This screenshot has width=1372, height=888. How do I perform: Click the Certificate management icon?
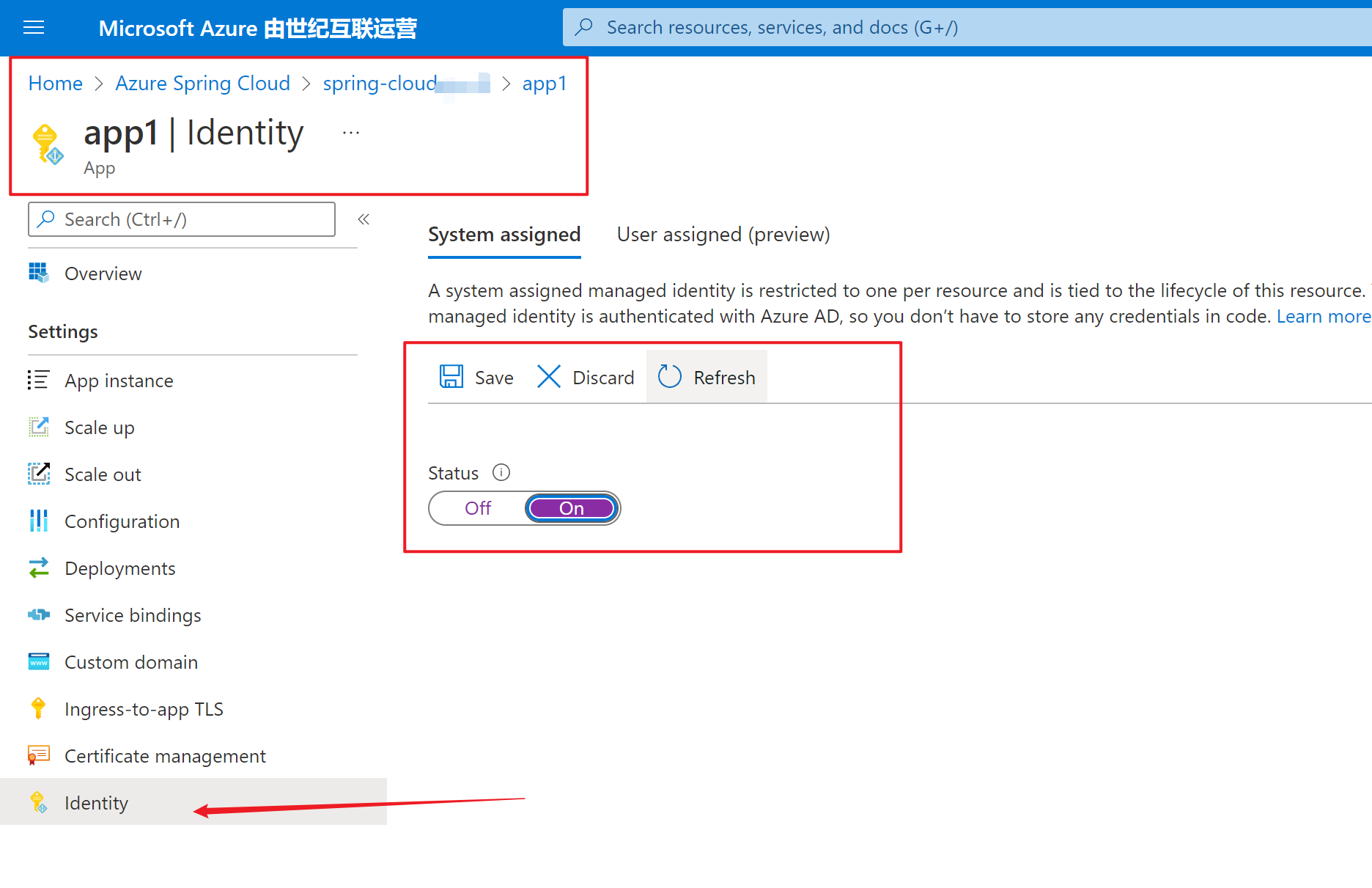pyautogui.click(x=38, y=755)
